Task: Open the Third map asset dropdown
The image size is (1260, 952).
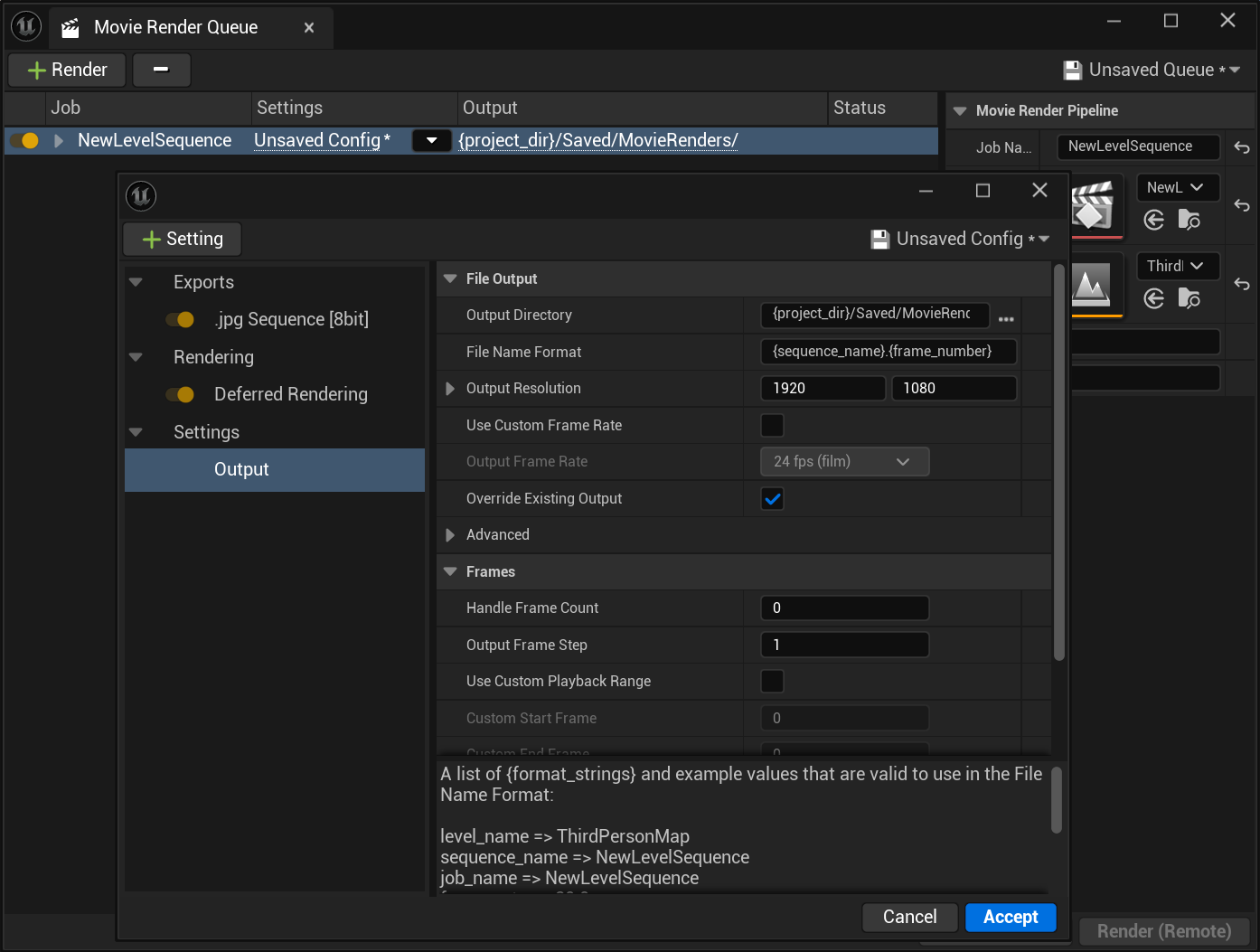Action: (x=1178, y=266)
